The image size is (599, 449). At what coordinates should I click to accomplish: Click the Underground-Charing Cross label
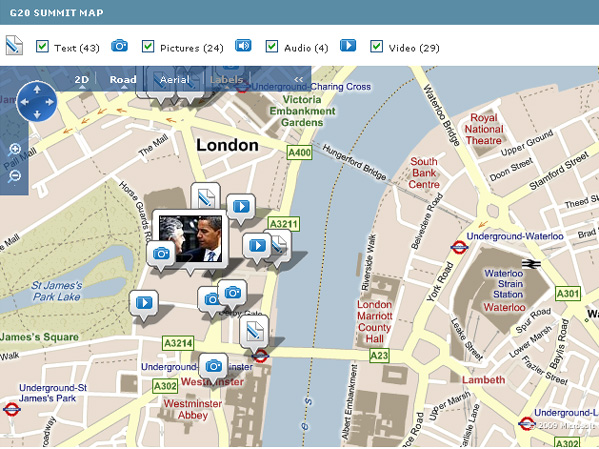point(311,87)
